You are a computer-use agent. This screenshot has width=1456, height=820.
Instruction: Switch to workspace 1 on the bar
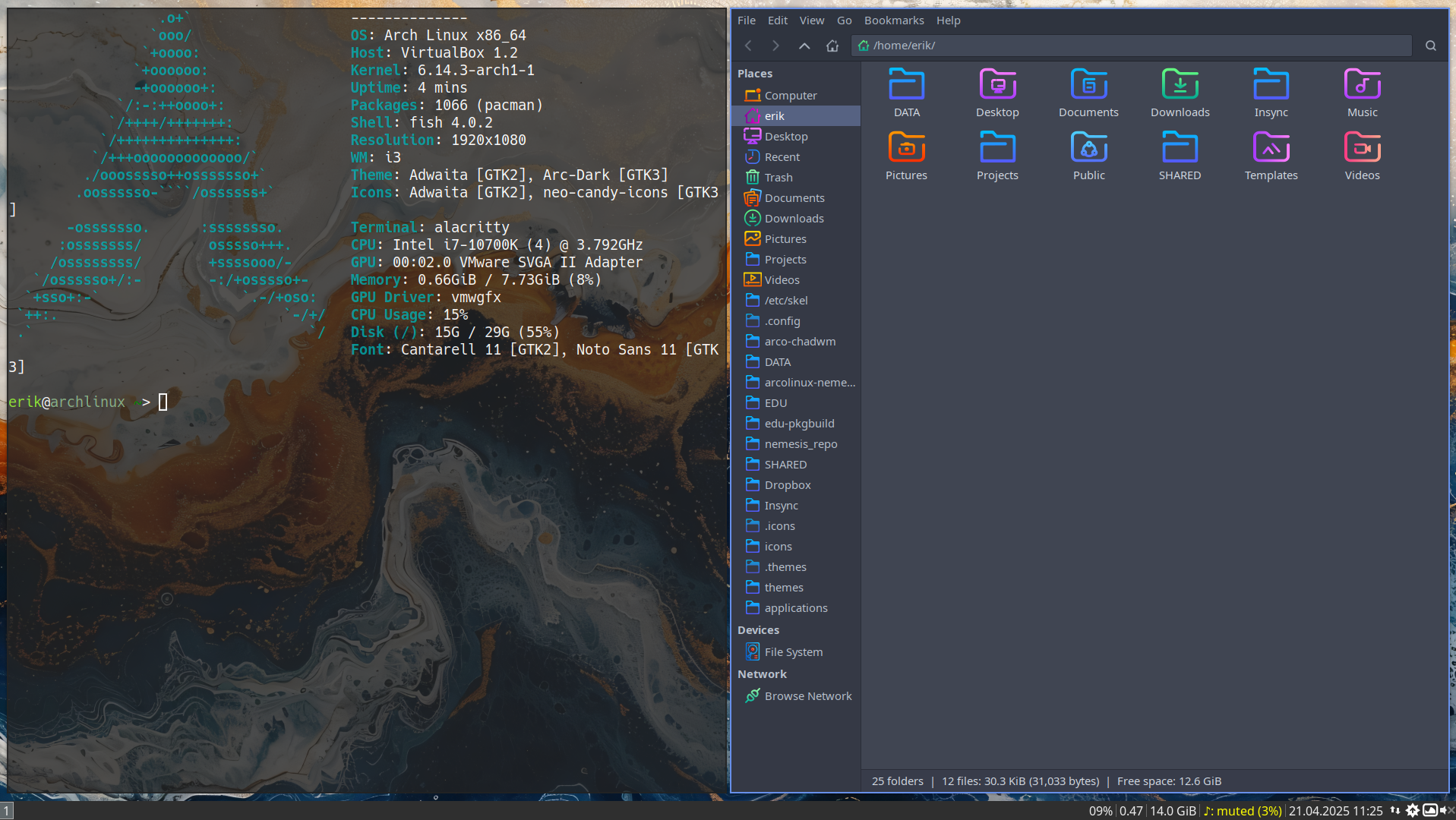pos(7,811)
